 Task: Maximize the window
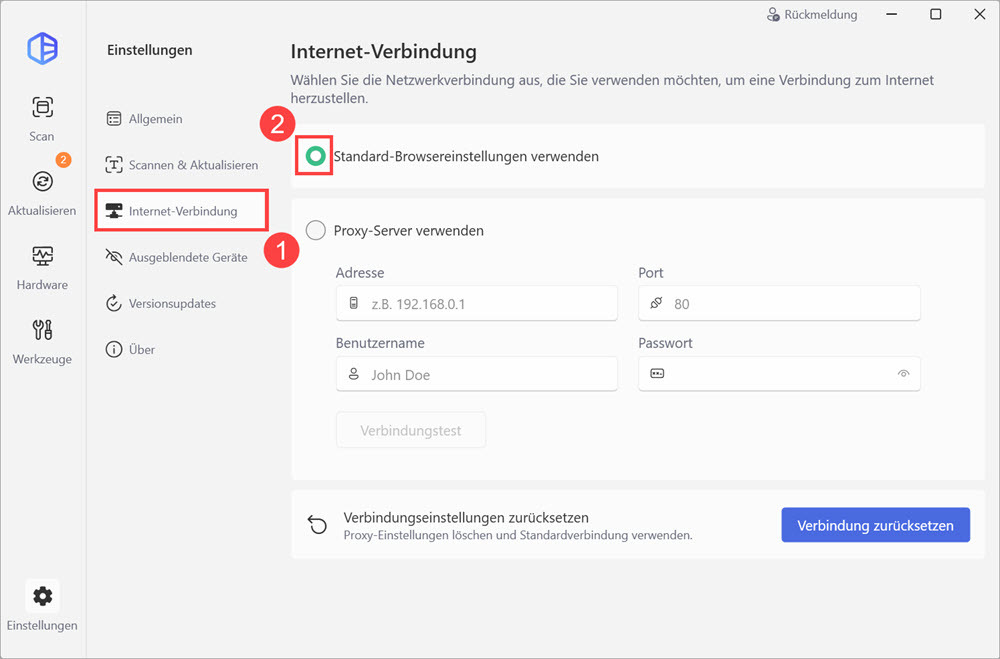(936, 14)
